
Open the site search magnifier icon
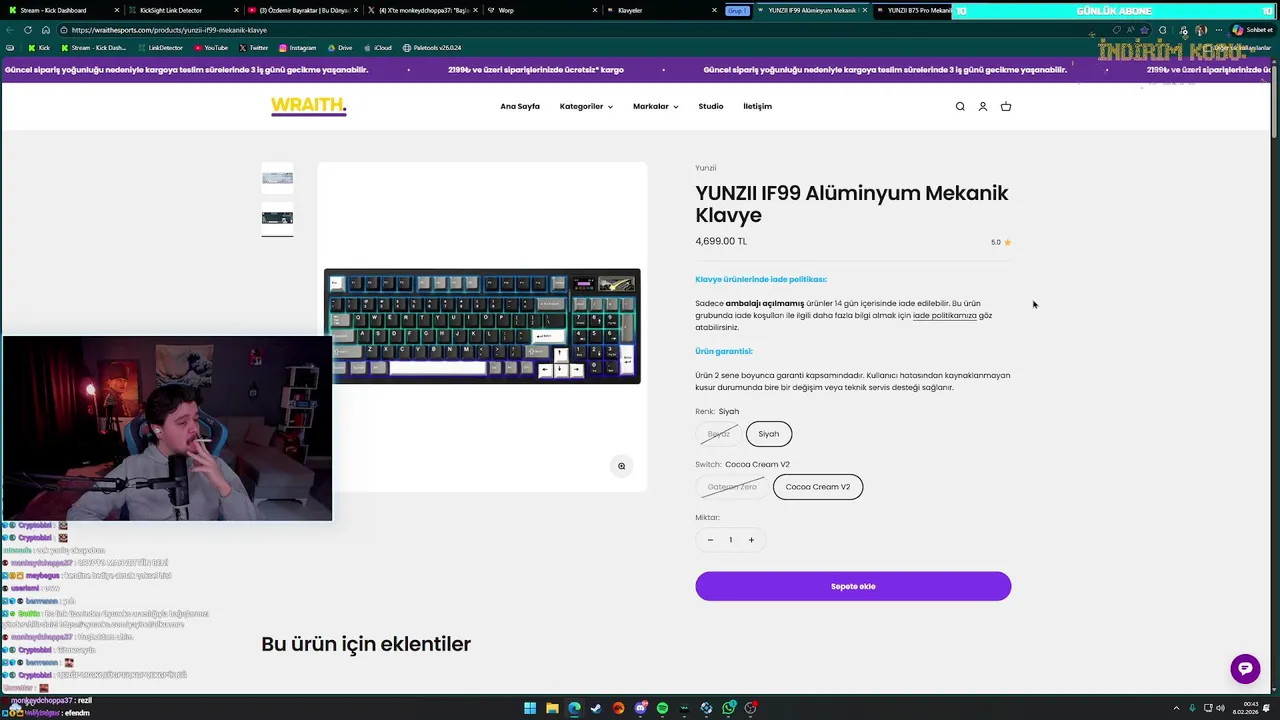point(960,107)
